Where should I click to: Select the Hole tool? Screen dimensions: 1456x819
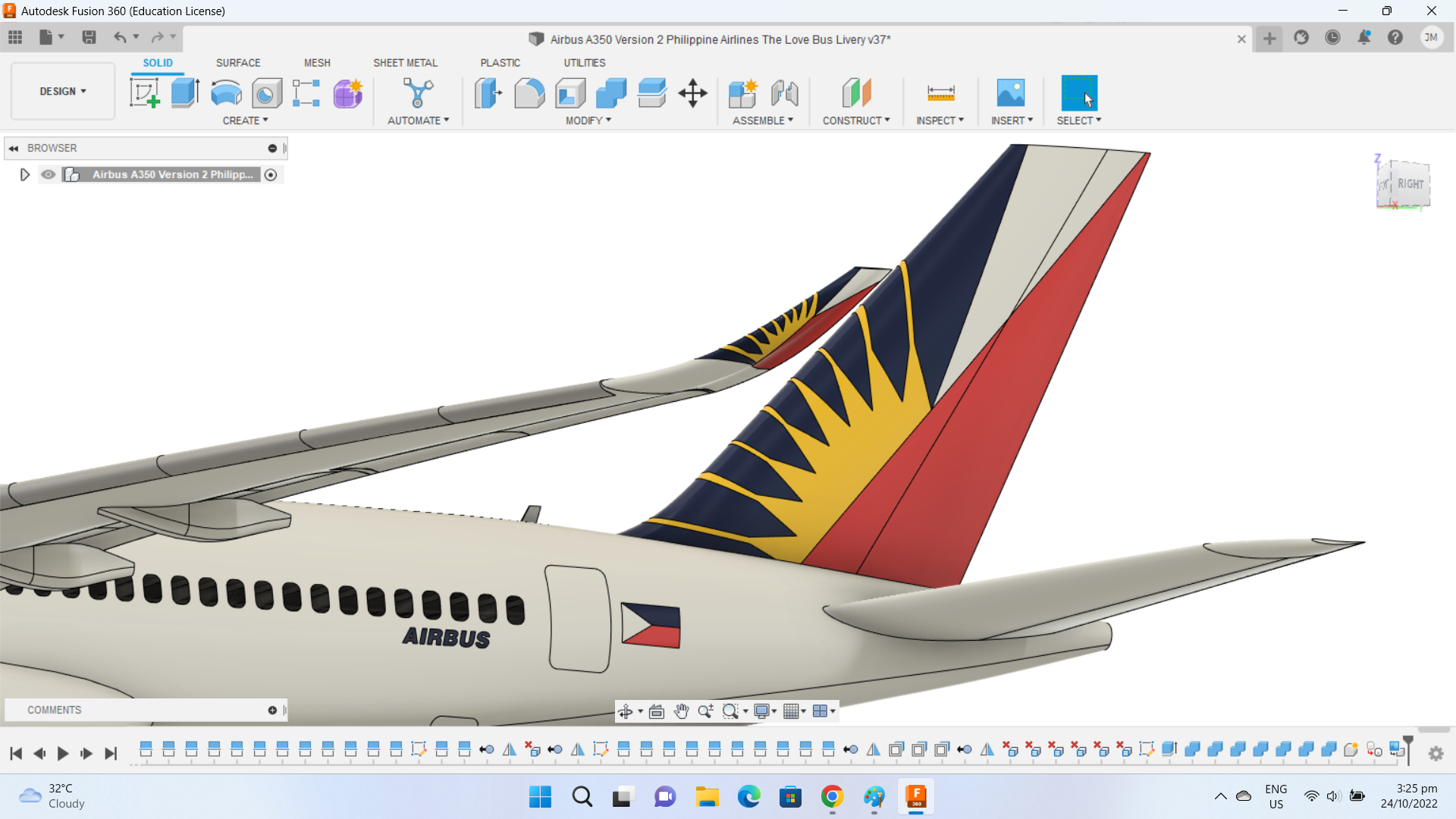click(266, 93)
